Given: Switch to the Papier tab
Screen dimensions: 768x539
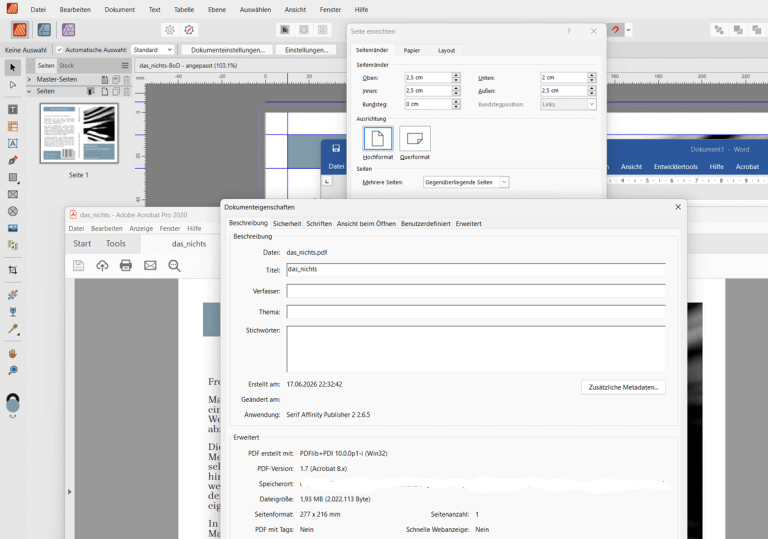Looking at the screenshot, I should 411,50.
